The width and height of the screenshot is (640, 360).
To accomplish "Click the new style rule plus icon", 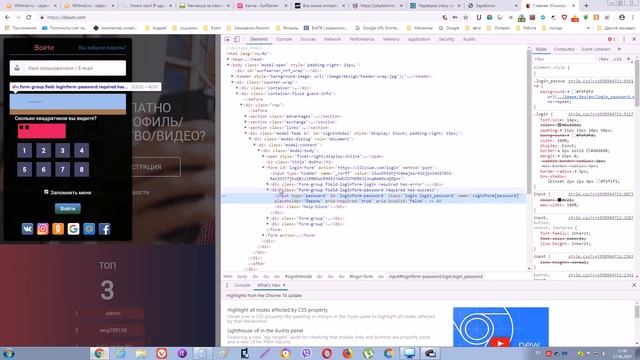I will pyautogui.click(x=629, y=59).
